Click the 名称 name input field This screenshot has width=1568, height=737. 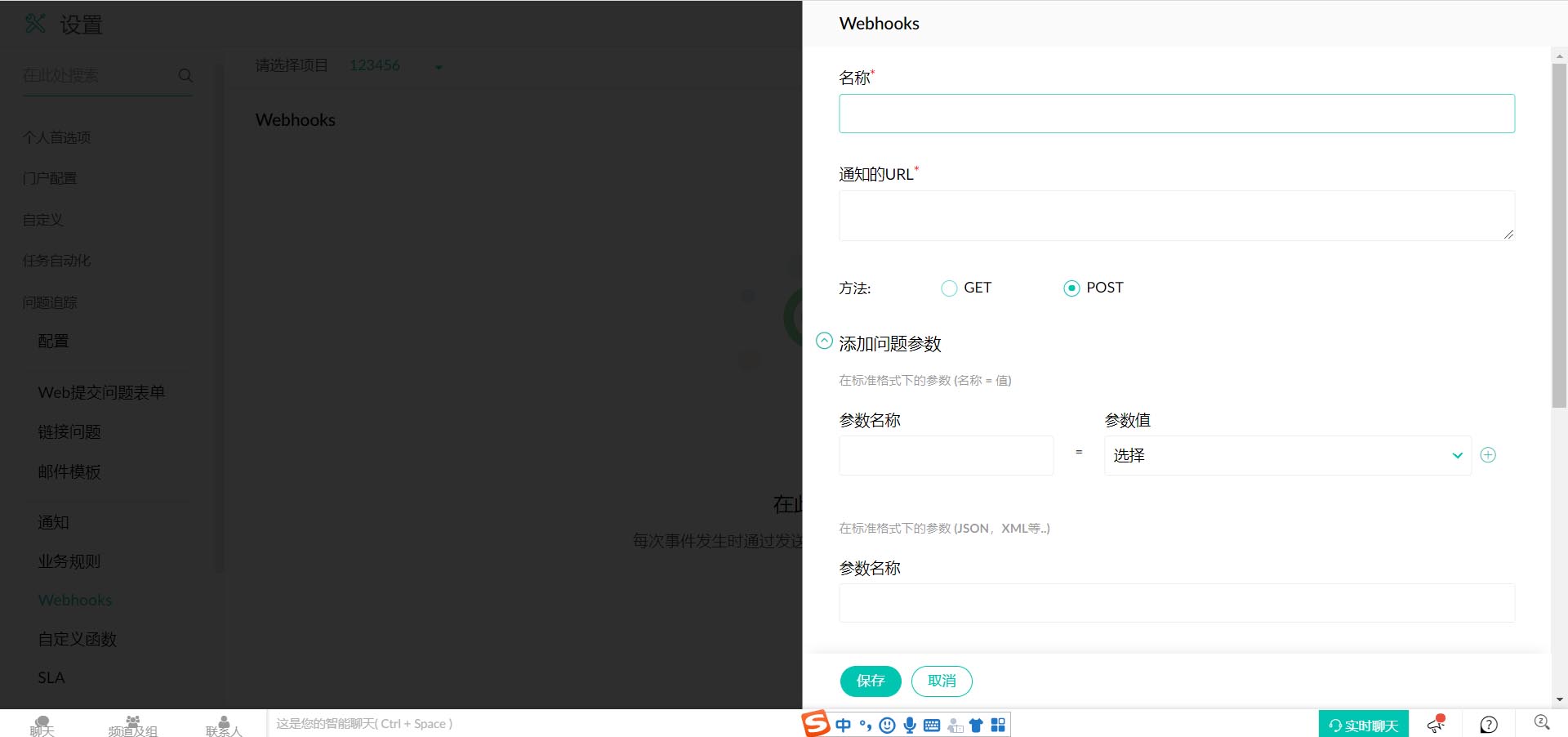[x=1176, y=114]
